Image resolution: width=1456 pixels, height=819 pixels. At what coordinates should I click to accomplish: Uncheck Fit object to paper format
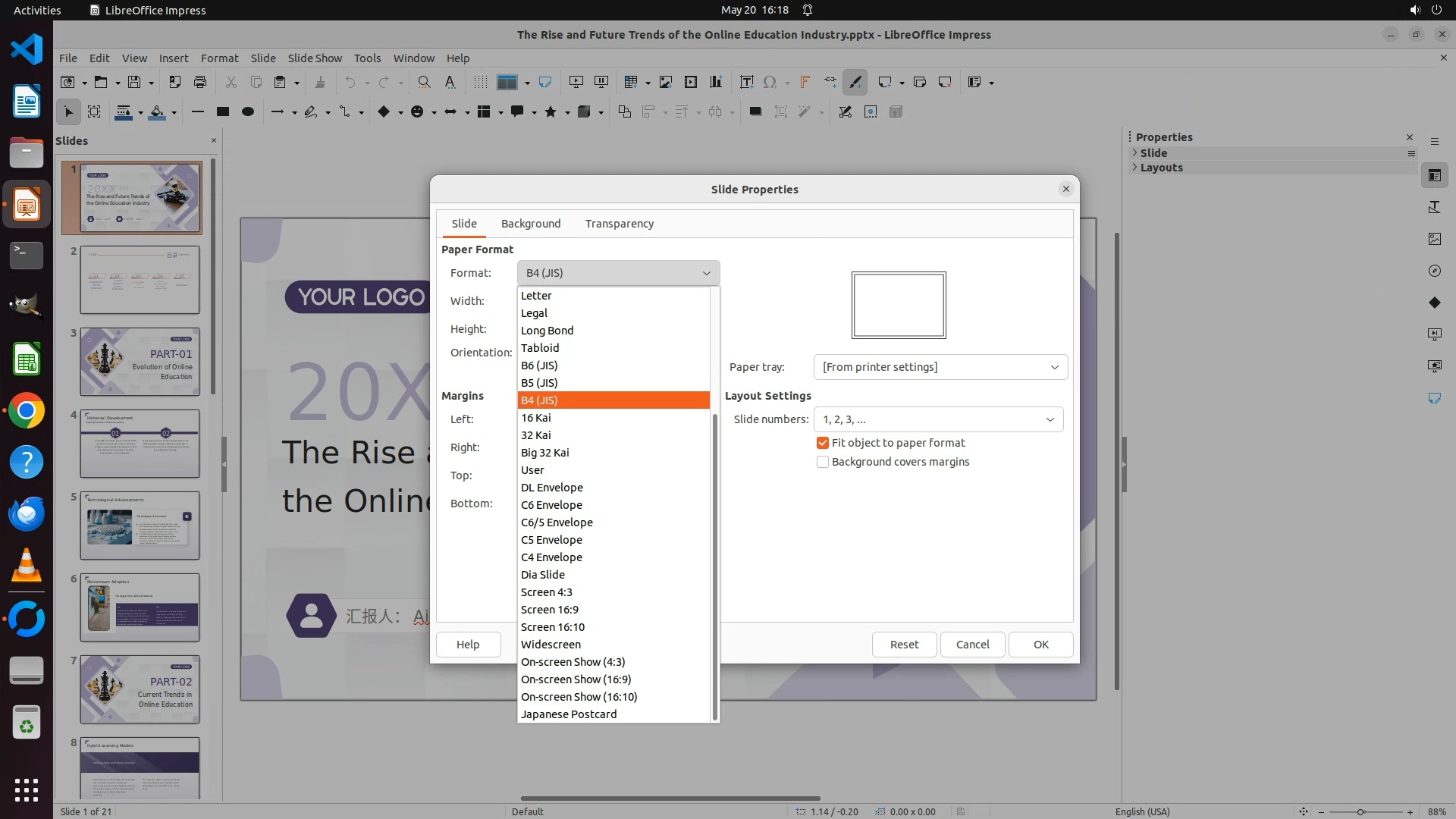tap(823, 443)
